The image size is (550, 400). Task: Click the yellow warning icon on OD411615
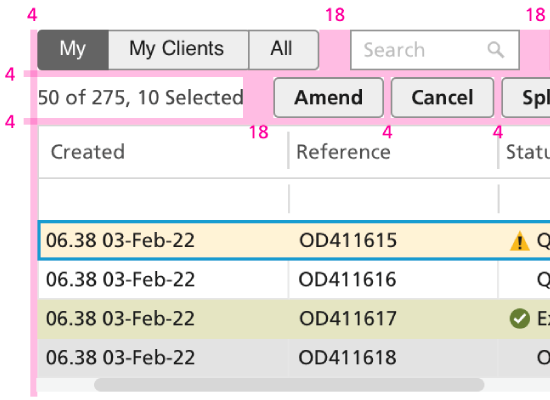coord(519,241)
